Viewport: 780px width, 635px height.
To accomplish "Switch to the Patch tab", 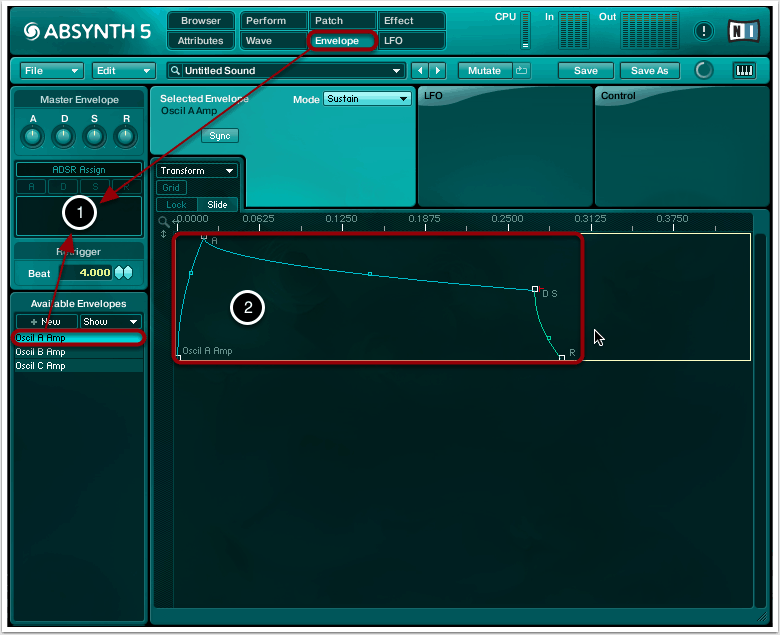I will [343, 21].
